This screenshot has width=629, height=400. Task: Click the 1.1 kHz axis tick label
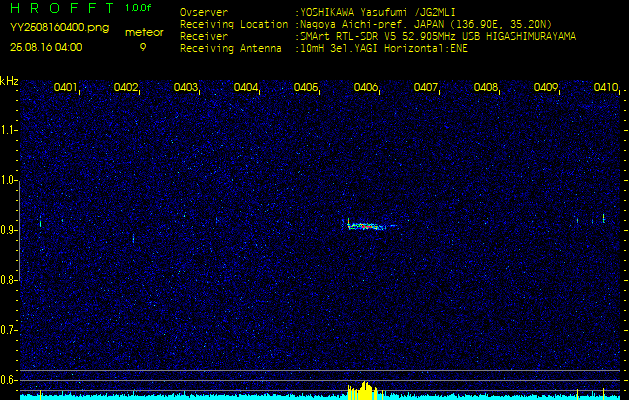[8, 130]
